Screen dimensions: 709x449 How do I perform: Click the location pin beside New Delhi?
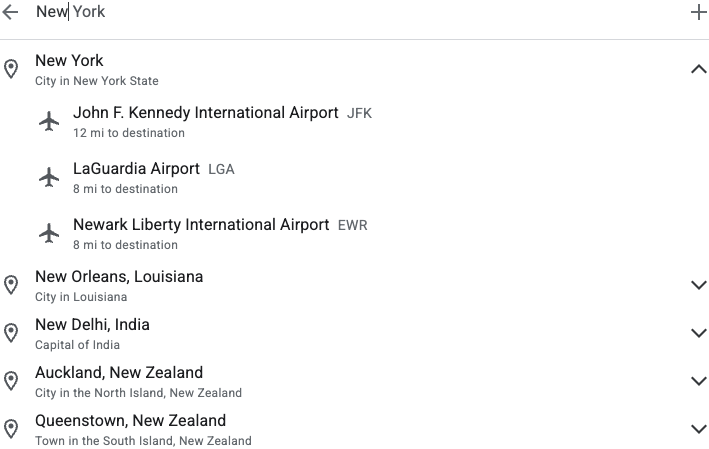click(x=11, y=333)
